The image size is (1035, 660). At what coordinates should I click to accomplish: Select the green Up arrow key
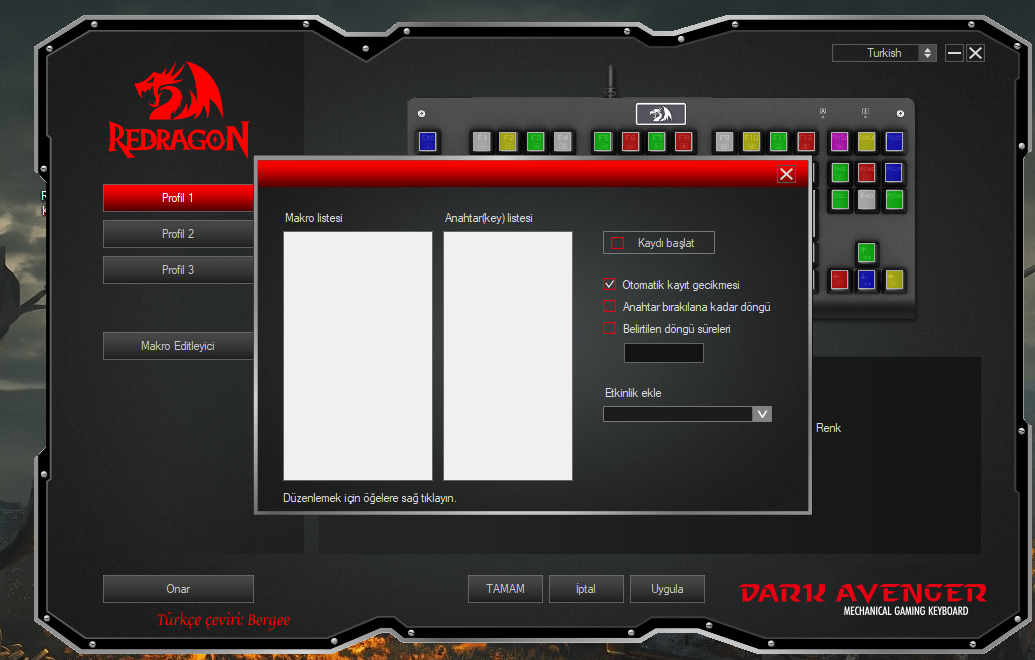pyautogui.click(x=866, y=252)
